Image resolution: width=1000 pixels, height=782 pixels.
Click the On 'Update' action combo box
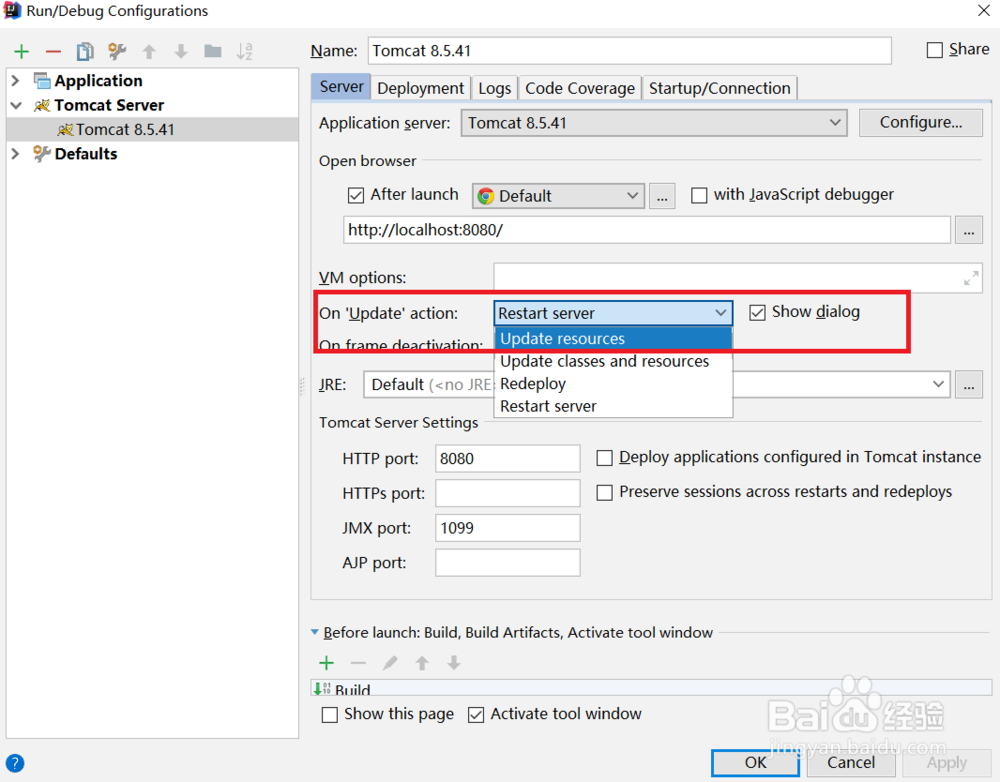(x=613, y=313)
